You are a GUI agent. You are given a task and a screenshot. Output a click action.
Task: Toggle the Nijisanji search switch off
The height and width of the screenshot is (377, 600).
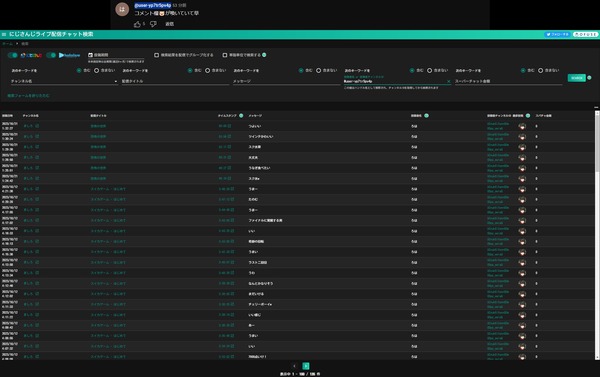[x=13, y=55]
